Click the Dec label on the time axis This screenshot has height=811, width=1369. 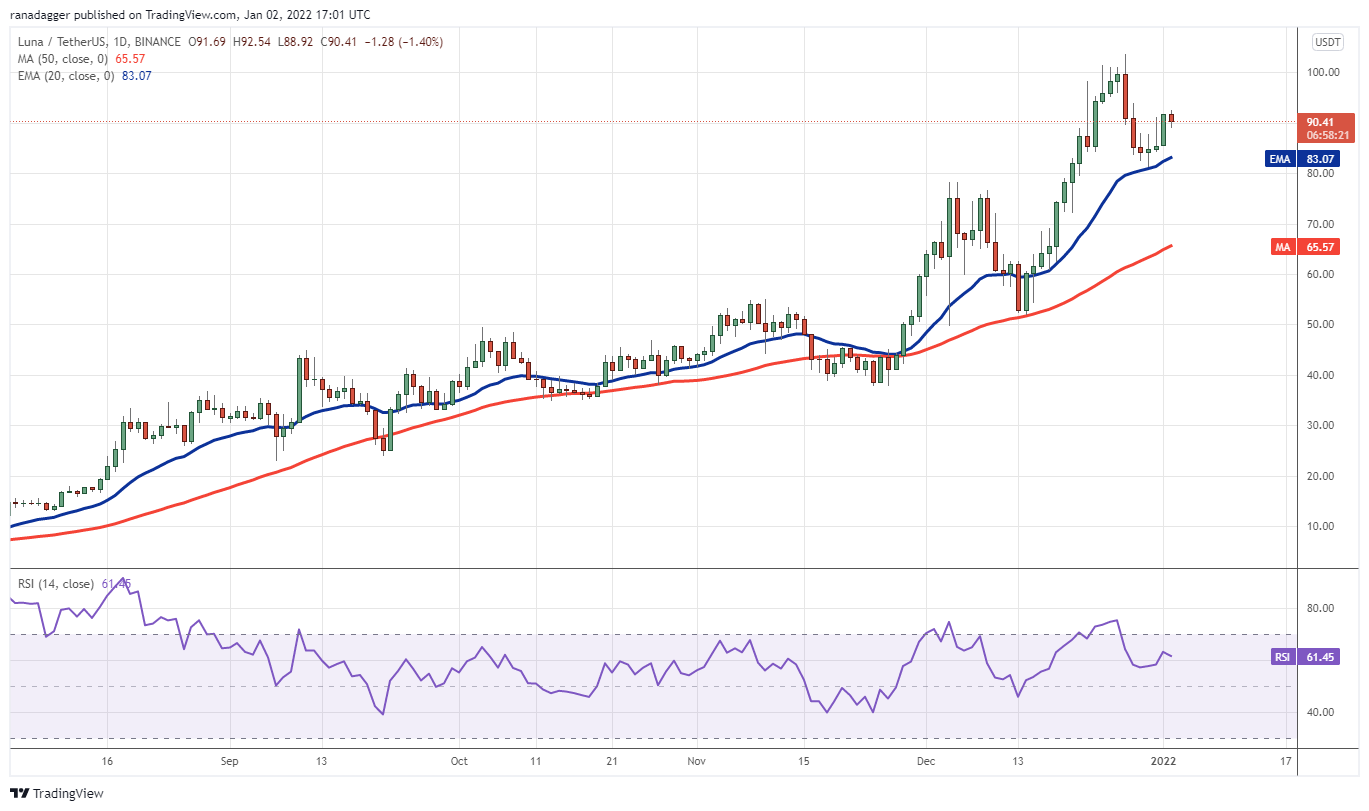tap(925, 761)
